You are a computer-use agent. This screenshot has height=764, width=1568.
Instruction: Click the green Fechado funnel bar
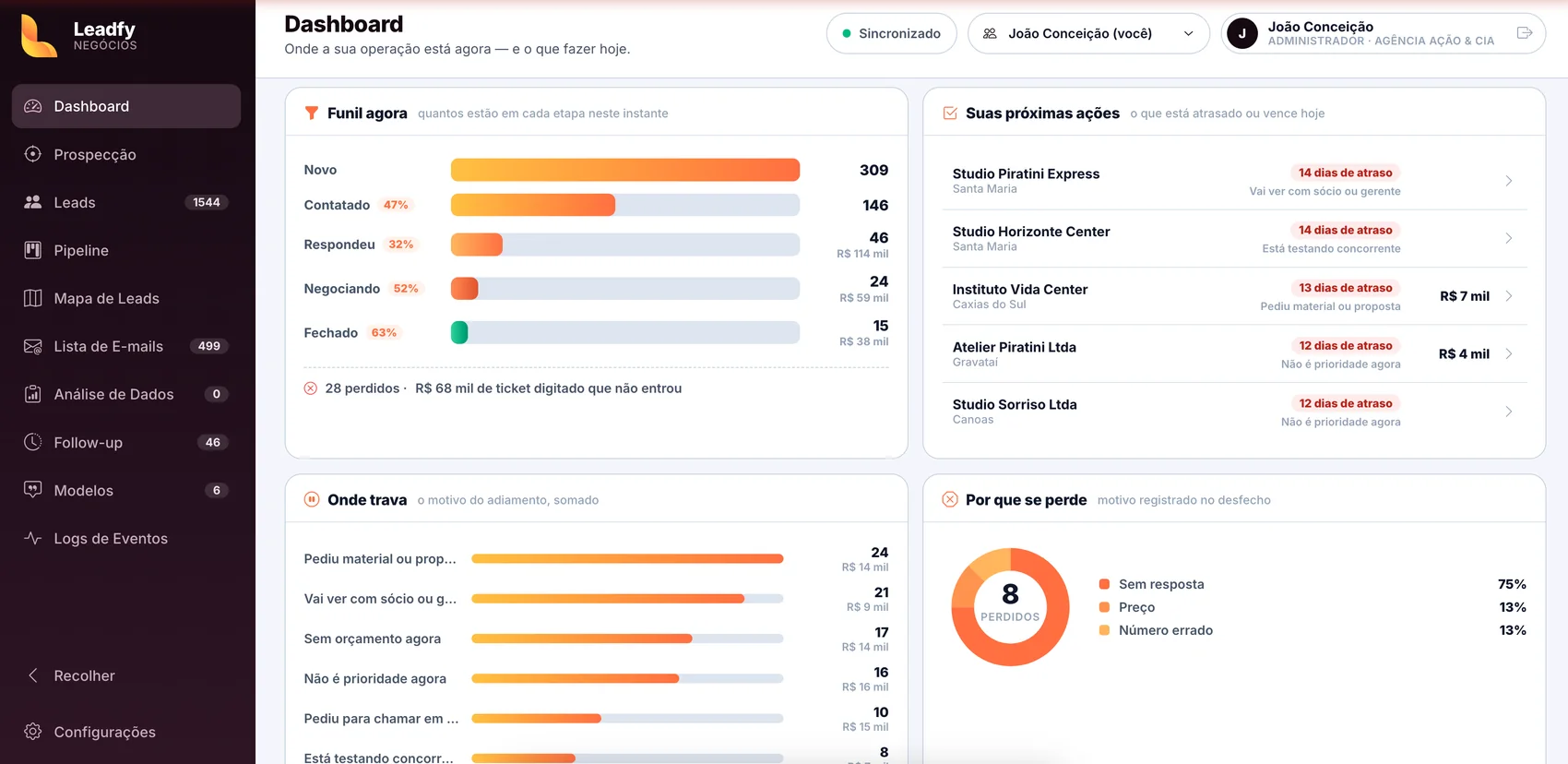click(x=459, y=332)
